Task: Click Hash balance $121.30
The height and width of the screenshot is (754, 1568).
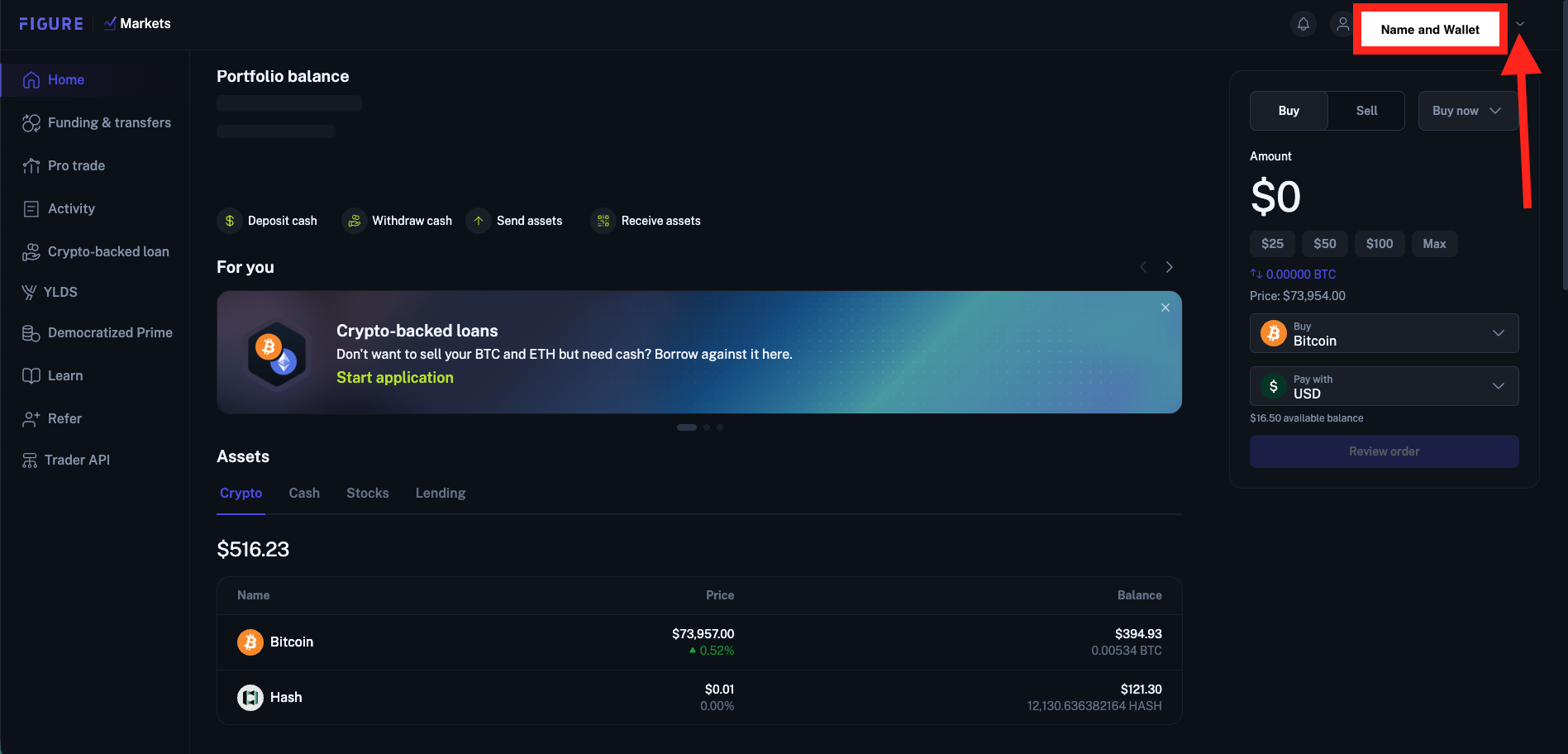Action: click(x=1141, y=690)
